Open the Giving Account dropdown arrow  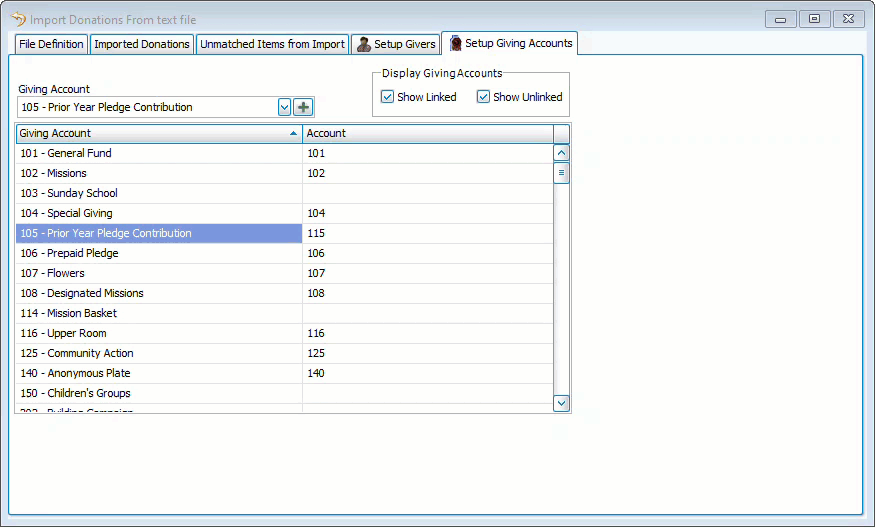click(x=284, y=108)
